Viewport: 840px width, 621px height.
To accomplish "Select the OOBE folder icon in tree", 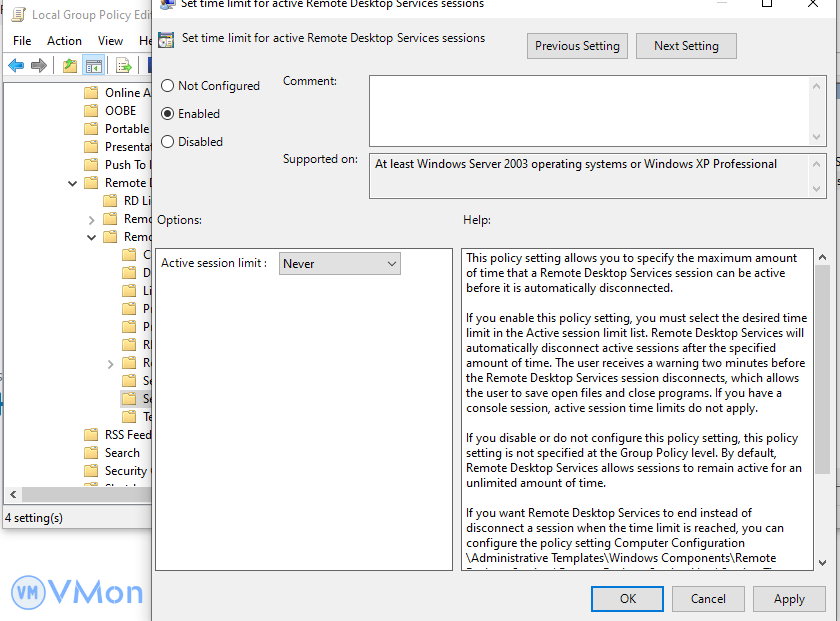I will tap(91, 111).
